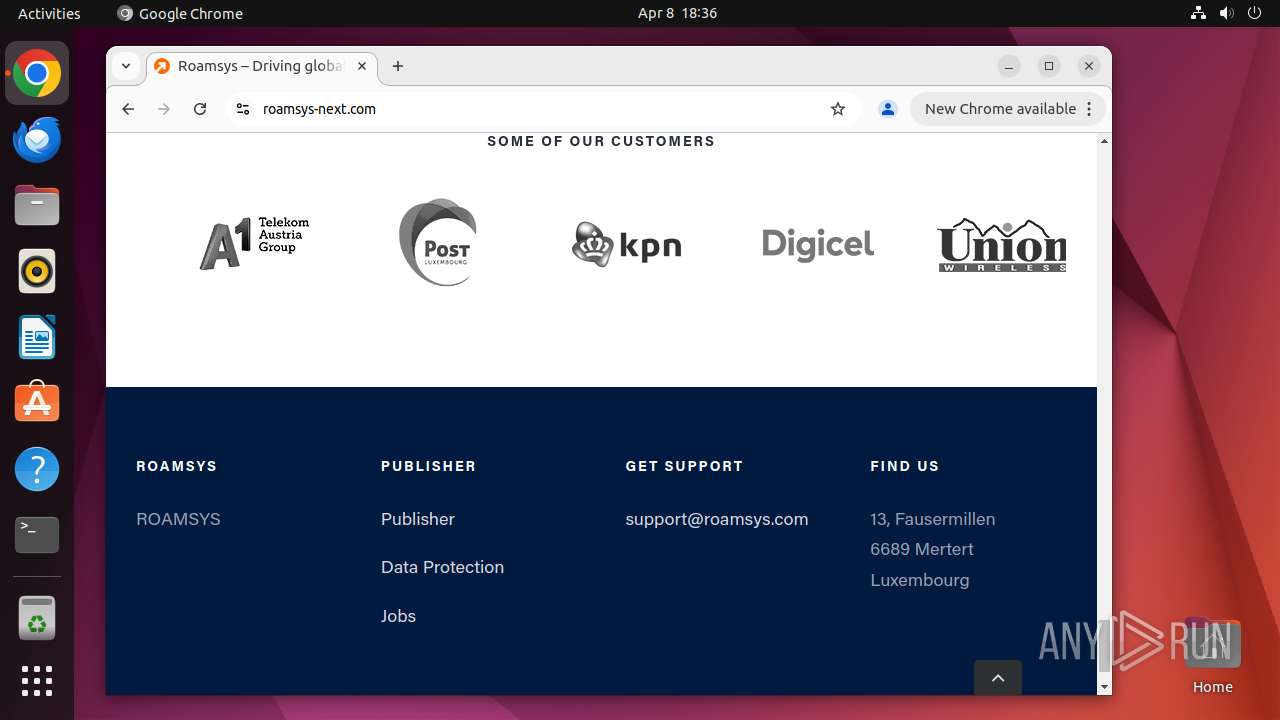Viewport: 1280px width, 720px height.
Task: Click the GET SUPPORT footer heading
Action: [x=684, y=466]
